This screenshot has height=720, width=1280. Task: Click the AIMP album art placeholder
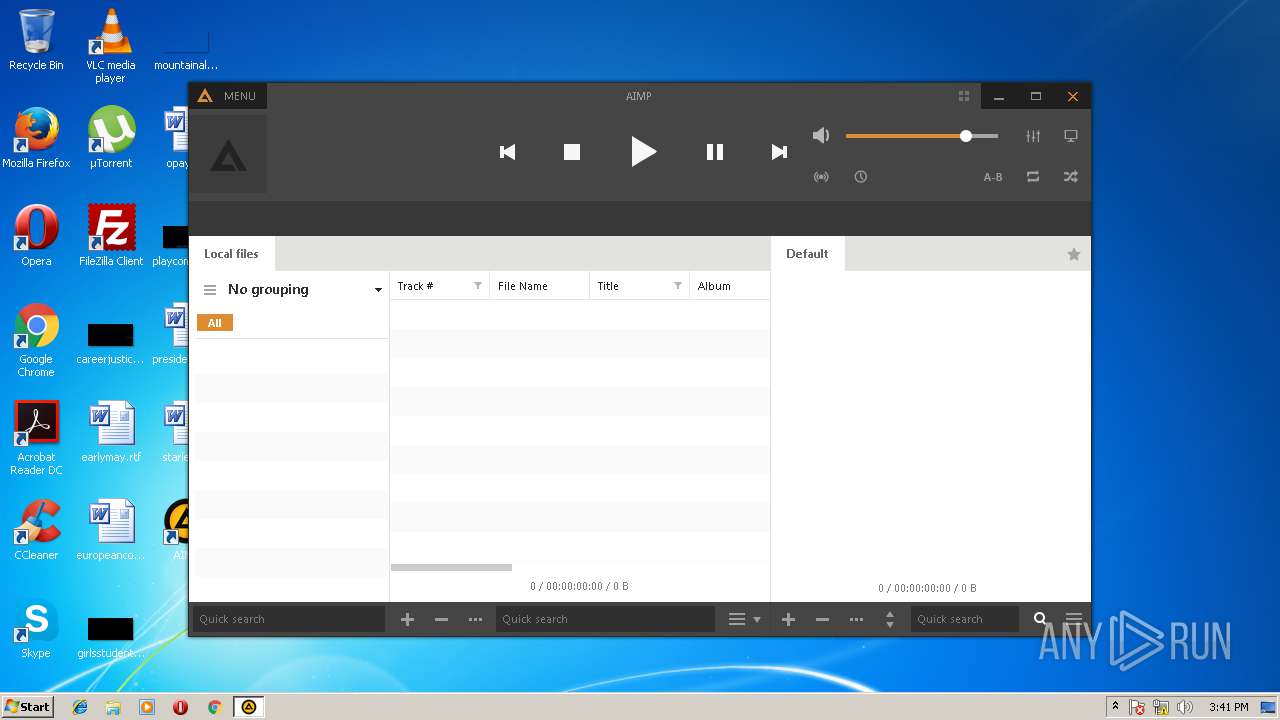click(x=228, y=154)
